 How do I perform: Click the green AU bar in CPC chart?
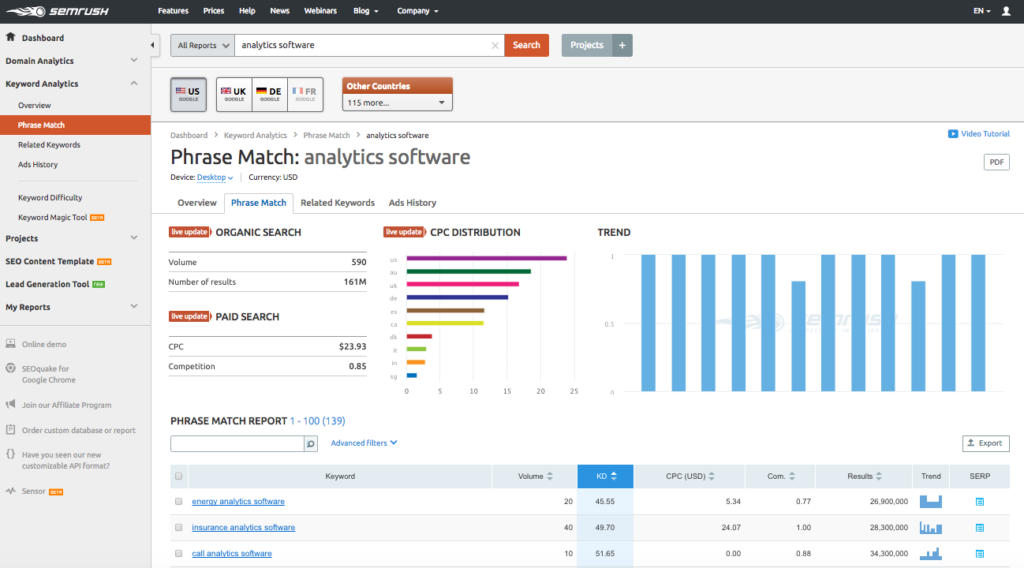(x=469, y=272)
